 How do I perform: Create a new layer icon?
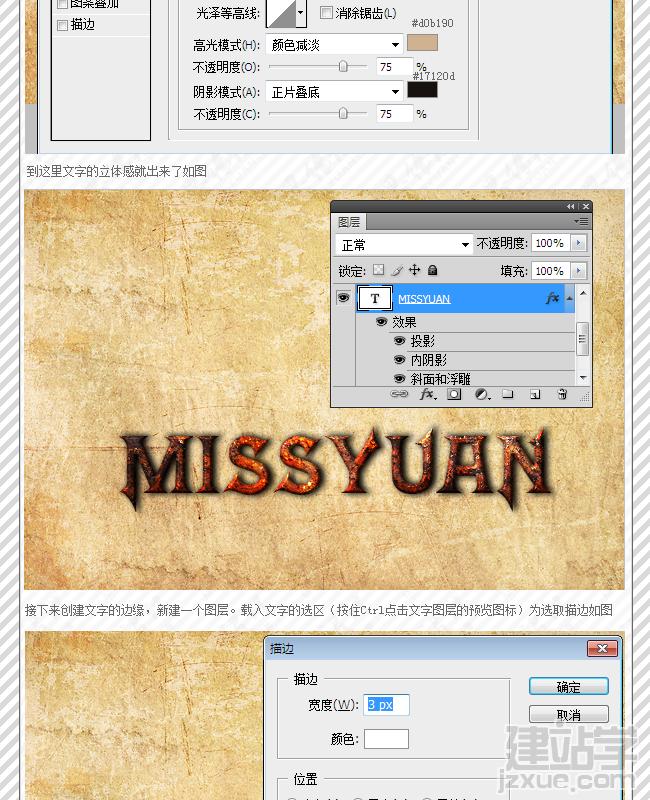tap(535, 394)
